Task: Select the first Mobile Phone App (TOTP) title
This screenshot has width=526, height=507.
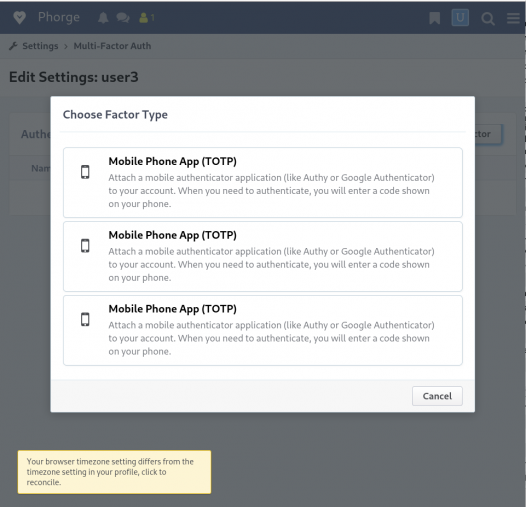Action: [172, 161]
